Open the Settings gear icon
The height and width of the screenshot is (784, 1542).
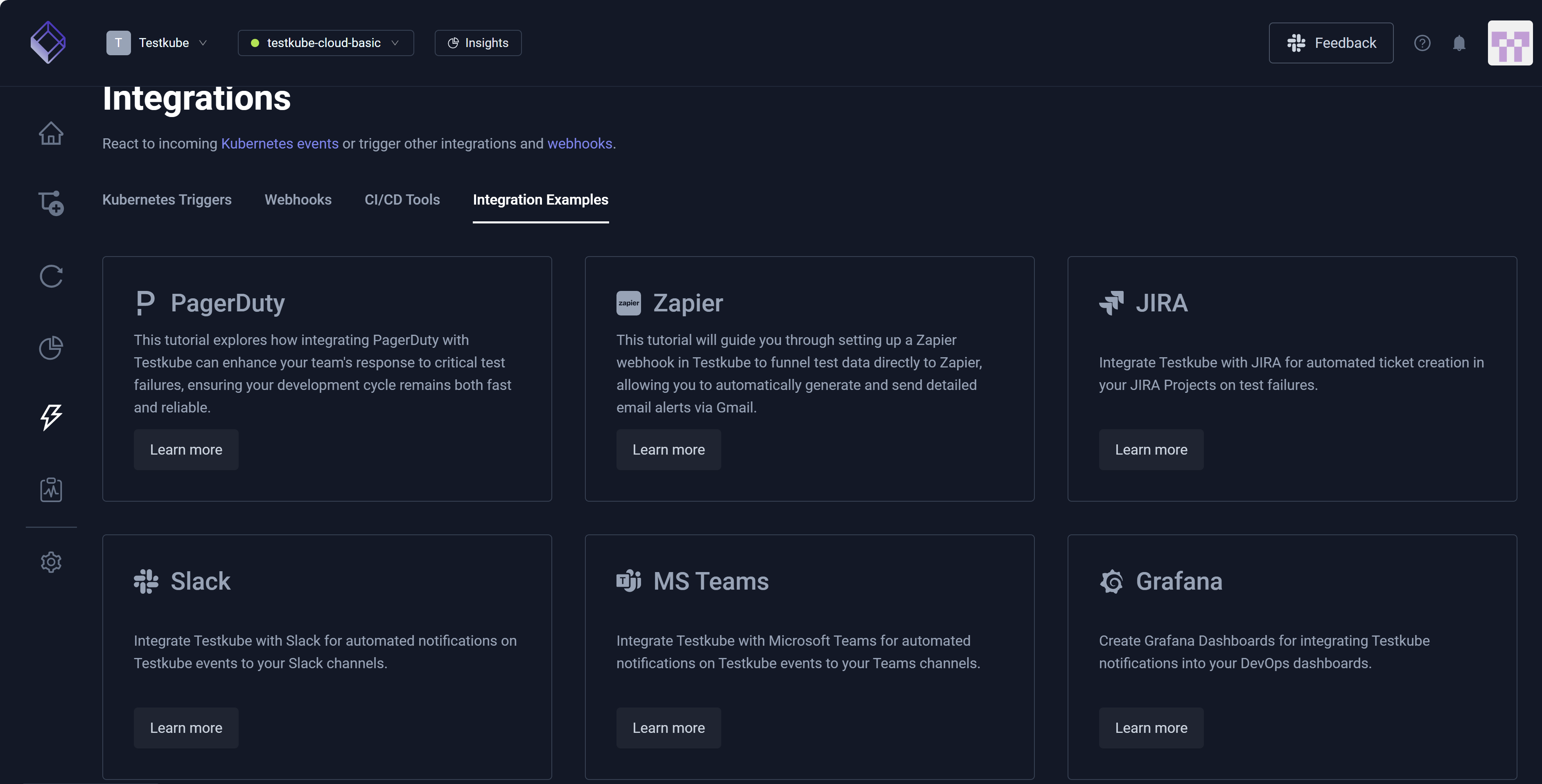(x=51, y=562)
